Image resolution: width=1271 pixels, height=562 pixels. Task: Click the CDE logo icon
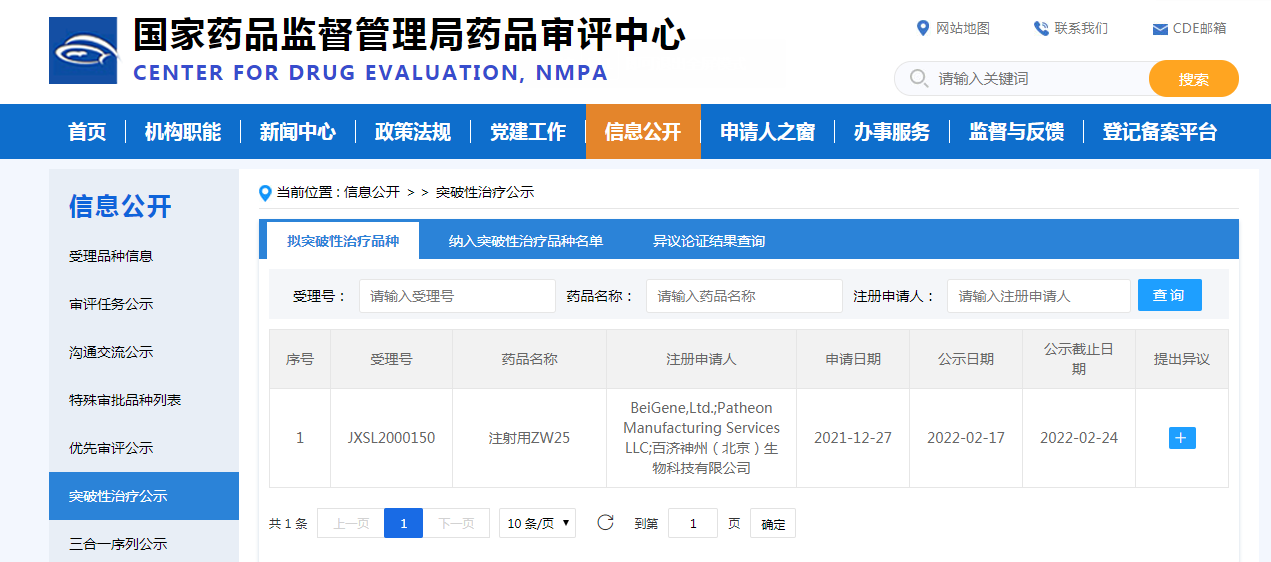tap(83, 50)
